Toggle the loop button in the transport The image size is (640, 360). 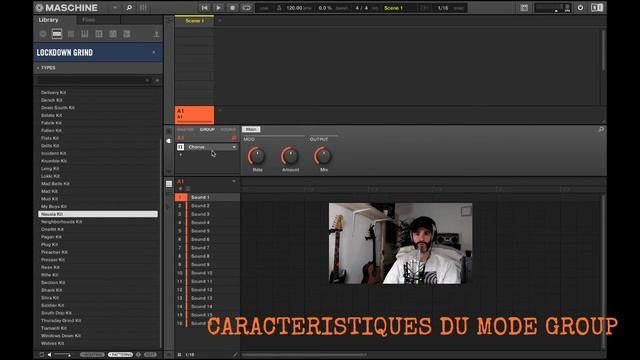click(x=247, y=8)
